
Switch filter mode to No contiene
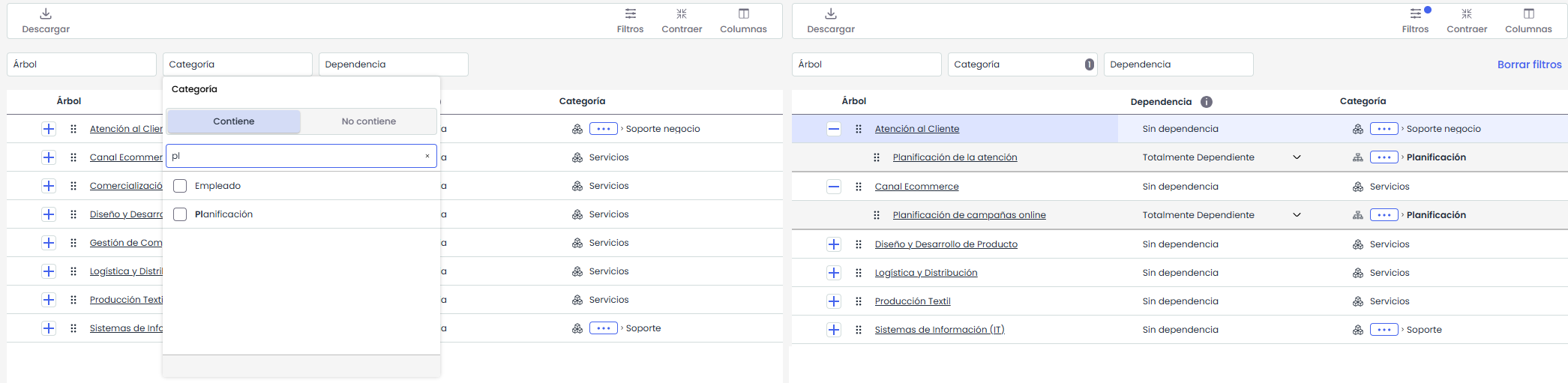[368, 121]
